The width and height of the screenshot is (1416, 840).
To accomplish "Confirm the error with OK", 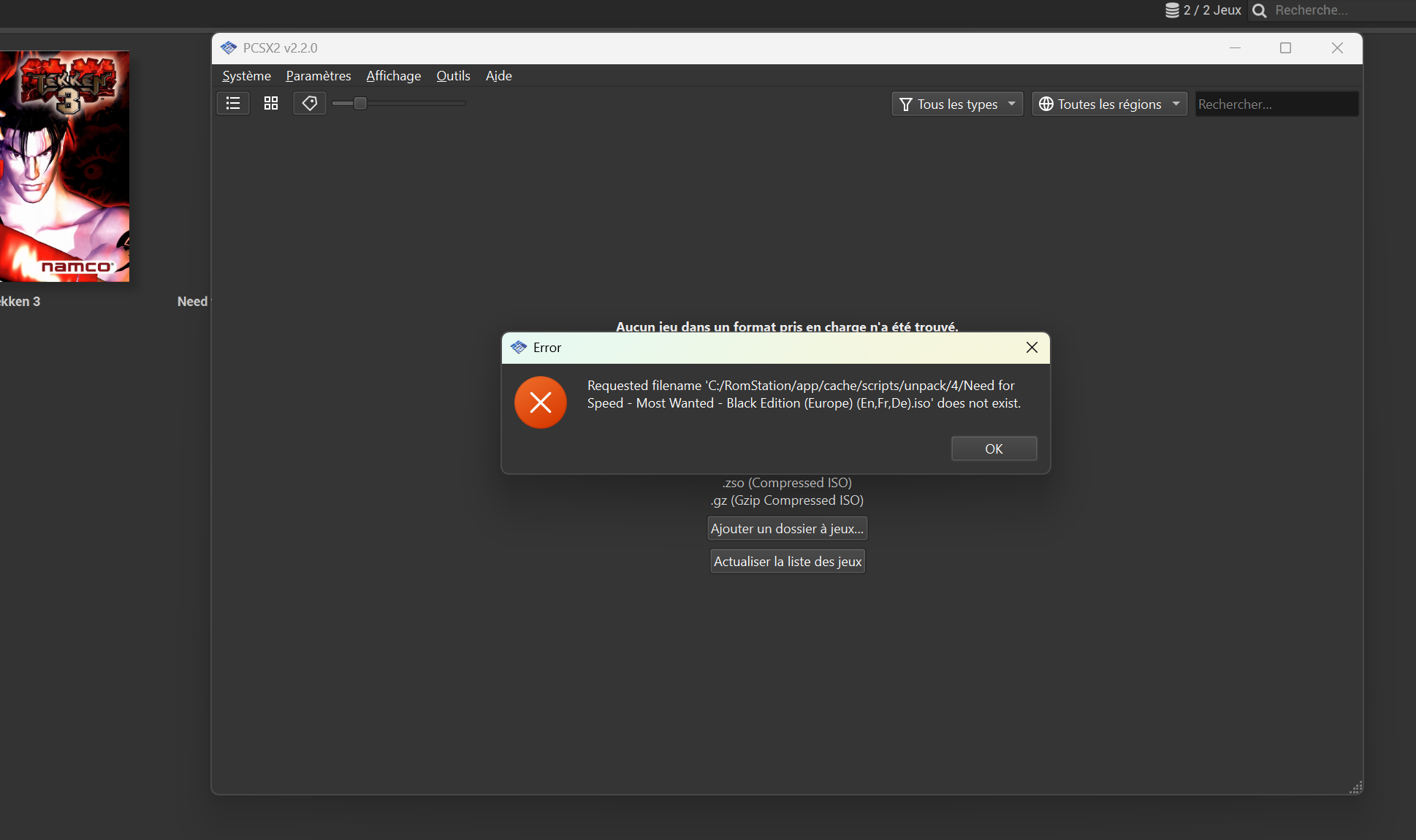I will click(994, 449).
